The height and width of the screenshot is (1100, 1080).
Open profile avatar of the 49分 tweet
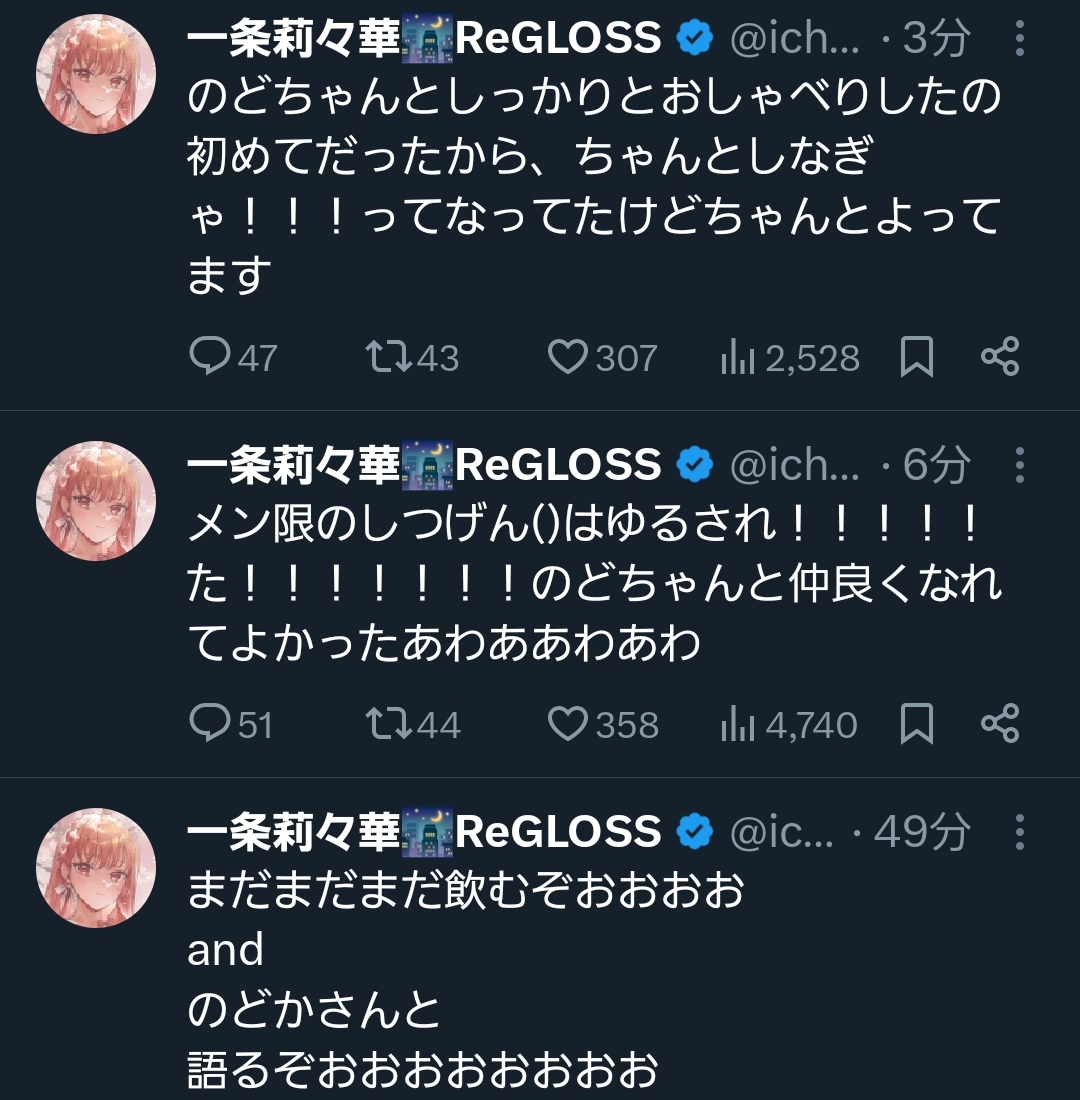coord(96,868)
